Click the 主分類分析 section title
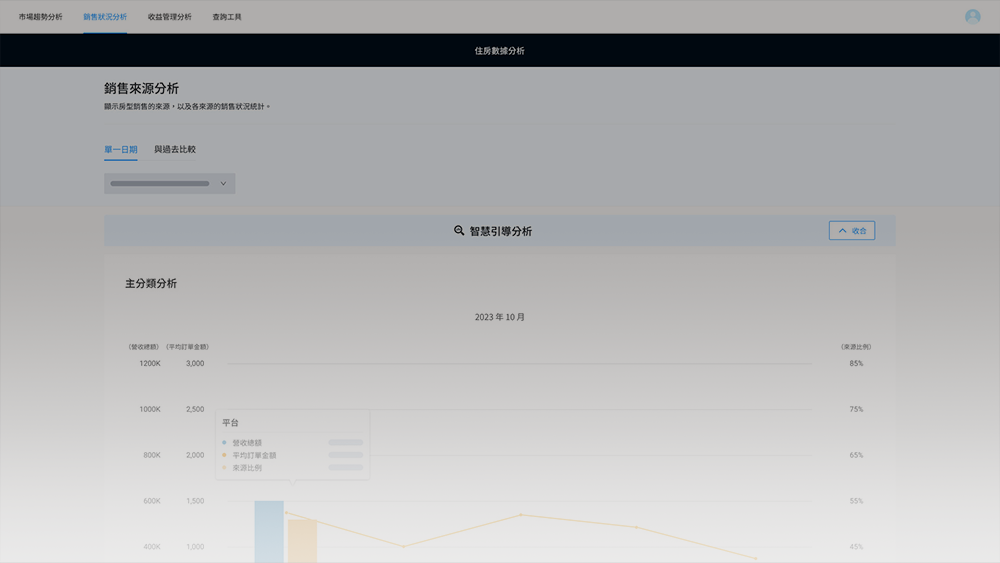 151,284
